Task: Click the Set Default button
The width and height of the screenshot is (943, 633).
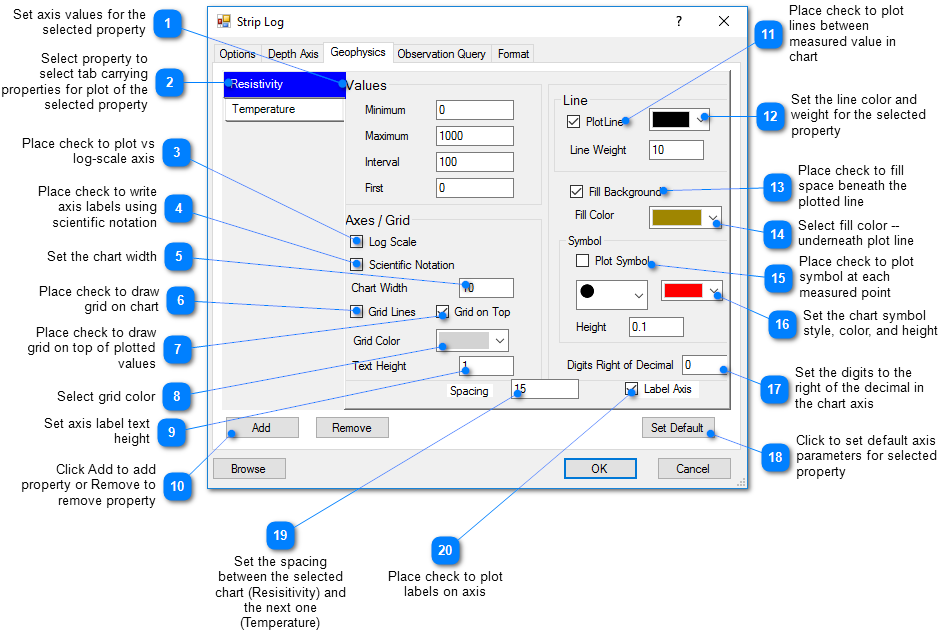Action: coord(678,427)
